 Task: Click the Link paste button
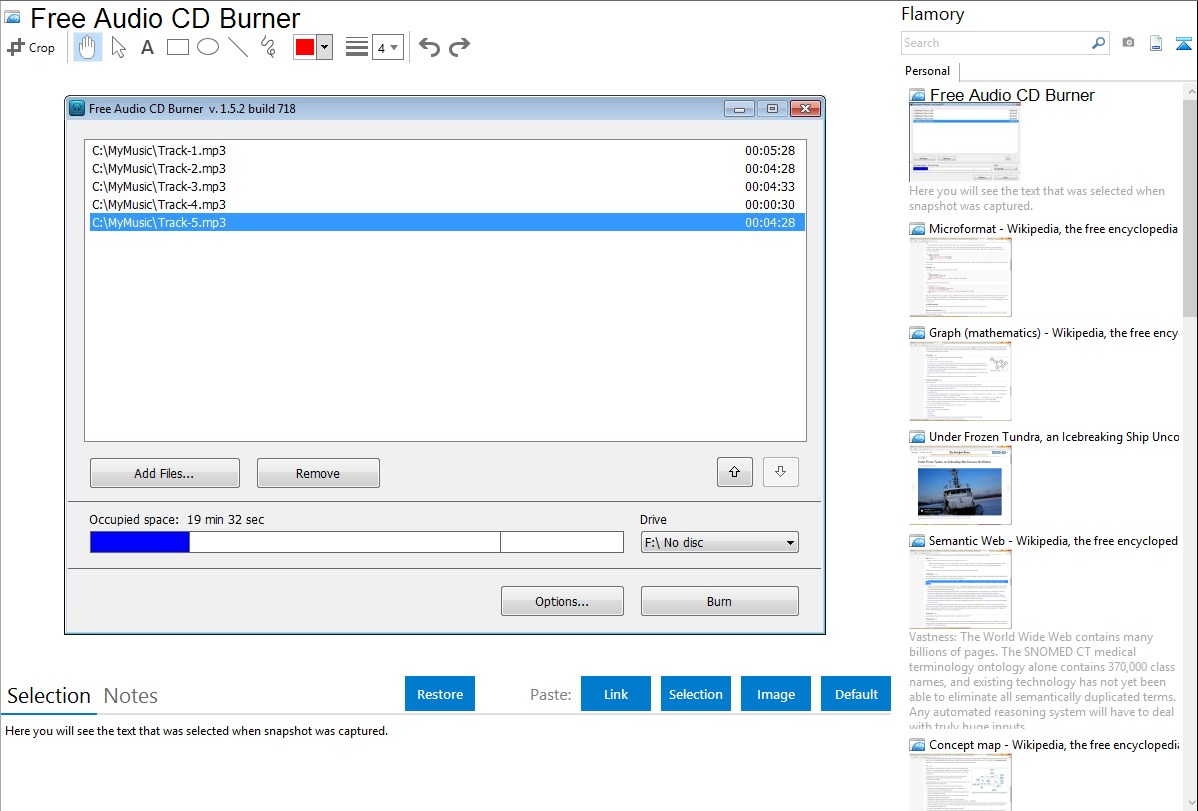pyautogui.click(x=616, y=694)
